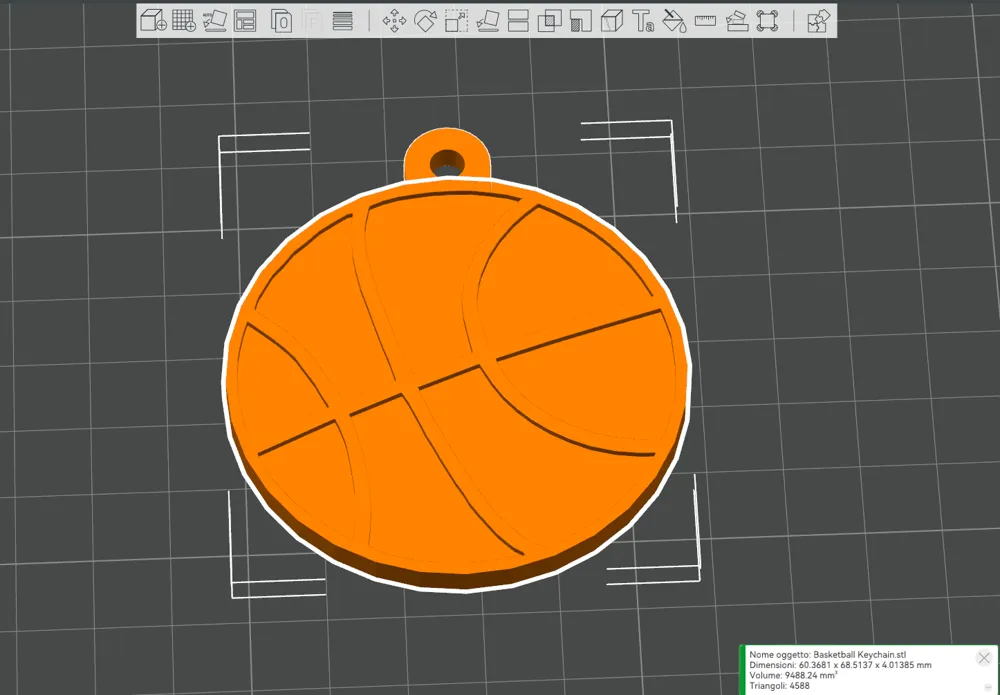Auto-orient the model
This screenshot has width=1000, height=695.
pos(215,20)
